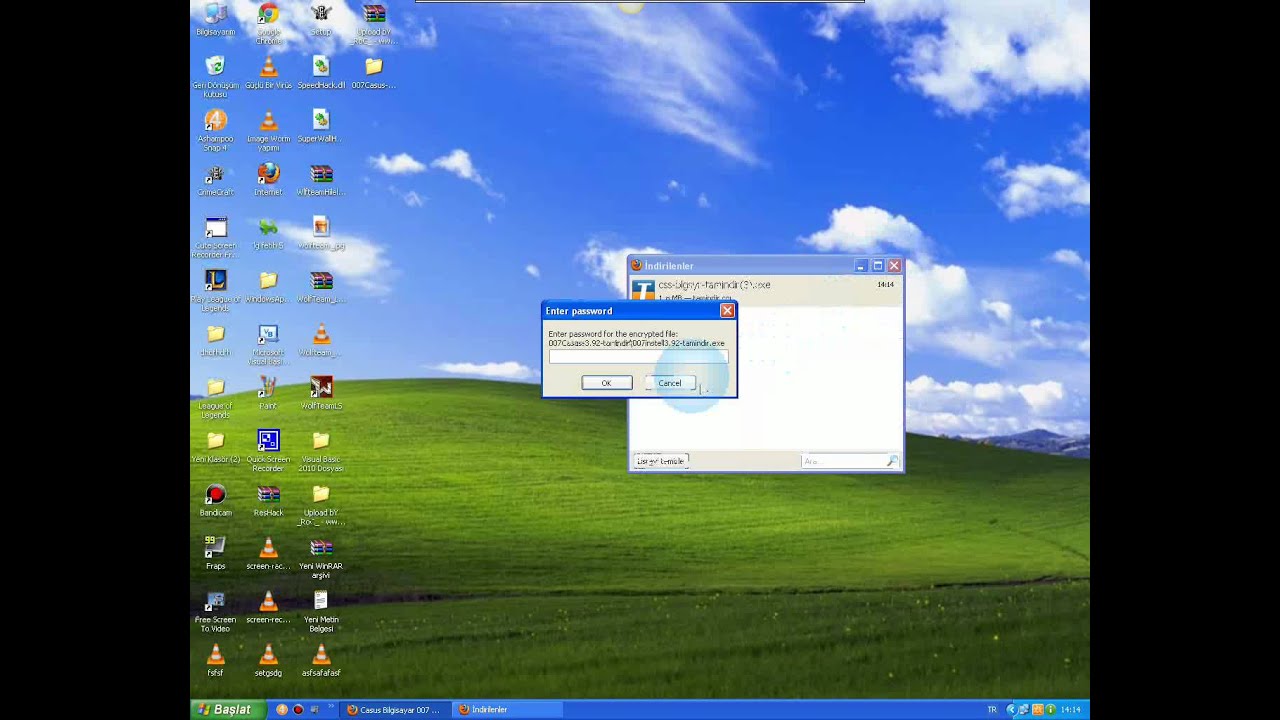Select the Microsoft Visual Basic shortcut
1280x720 pixels.
pyautogui.click(x=268, y=345)
